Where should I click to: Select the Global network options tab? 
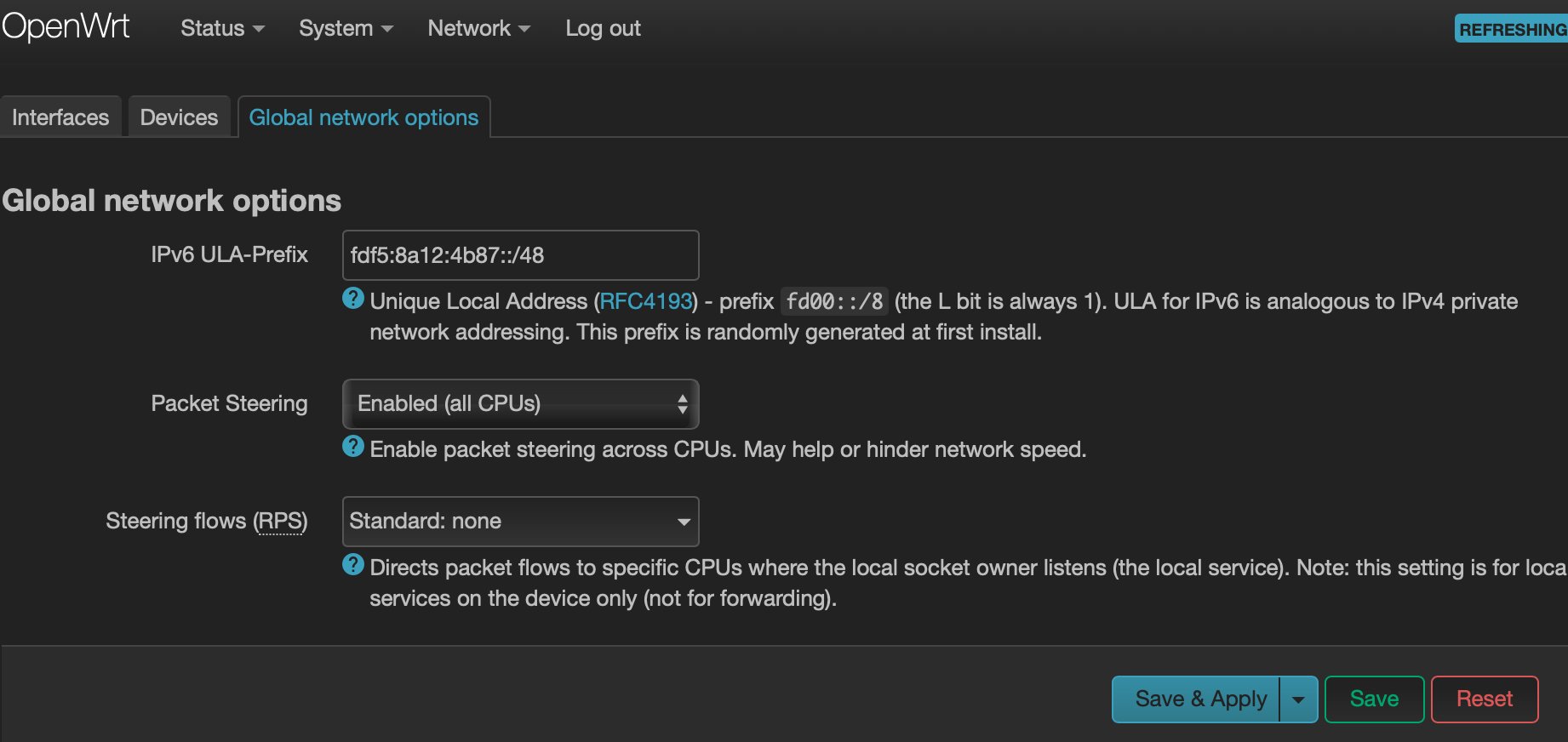pos(363,117)
